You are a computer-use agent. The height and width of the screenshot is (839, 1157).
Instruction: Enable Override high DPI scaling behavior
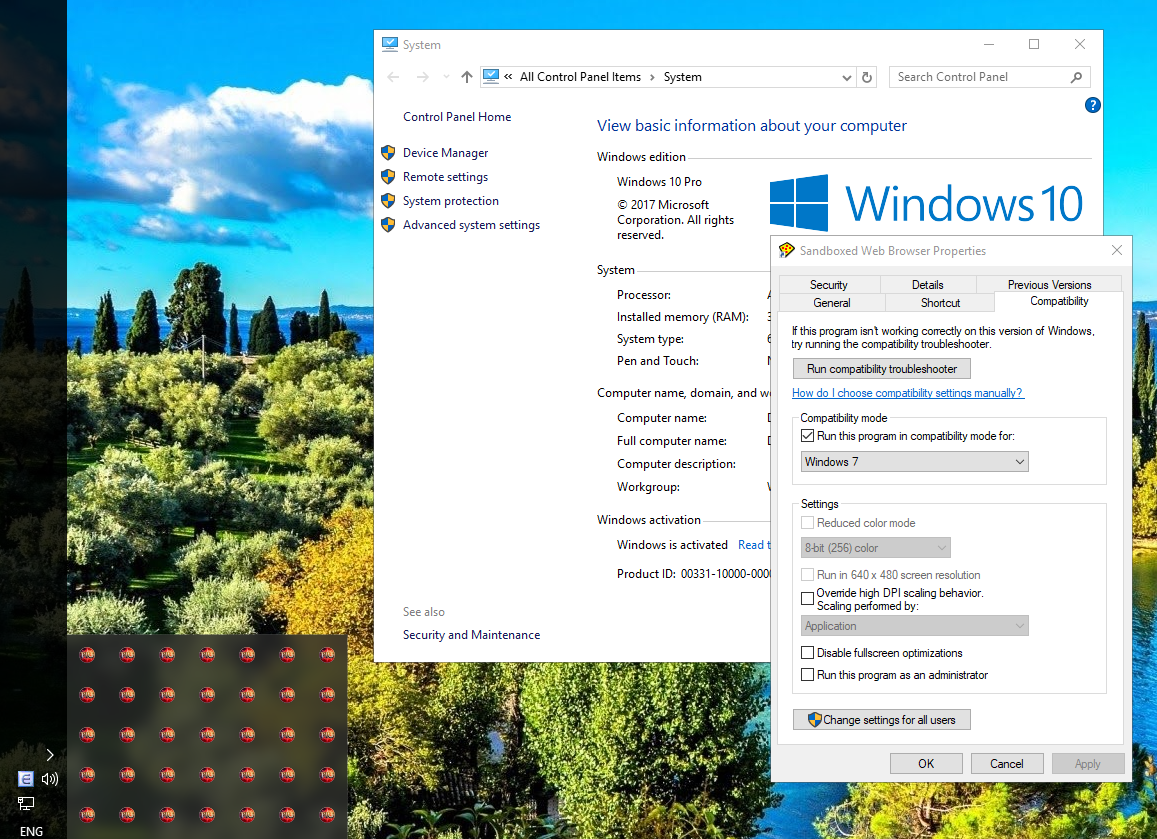[x=807, y=598]
